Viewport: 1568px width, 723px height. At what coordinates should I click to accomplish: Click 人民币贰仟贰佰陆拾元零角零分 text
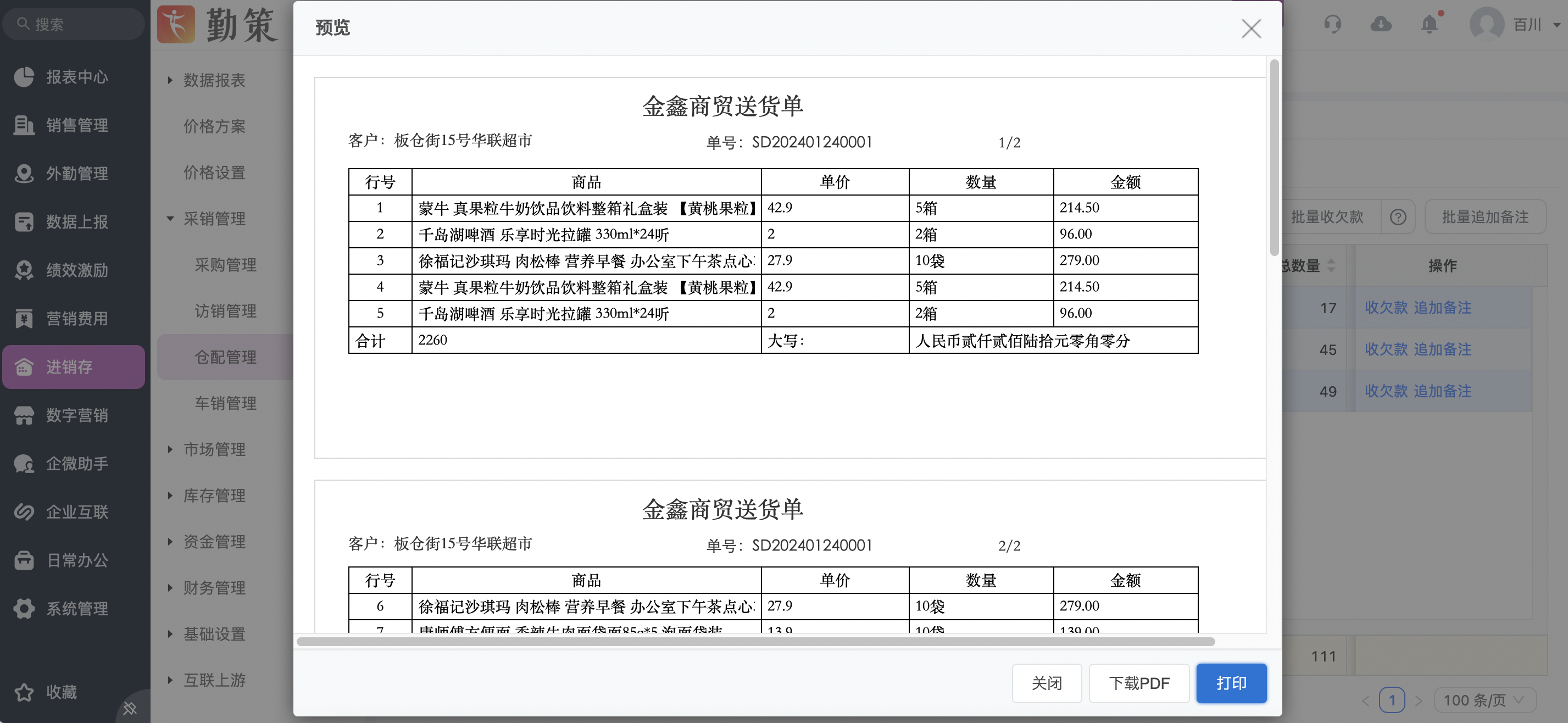pos(1022,340)
